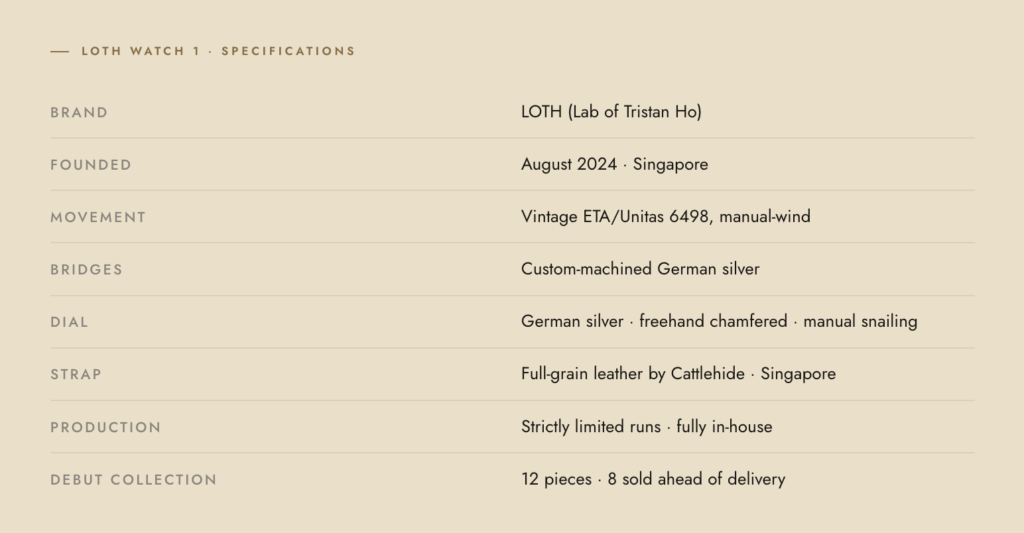Click the 8 sold ahead of delivery text
The width and height of the screenshot is (1024, 533).
pyautogui.click(x=696, y=479)
